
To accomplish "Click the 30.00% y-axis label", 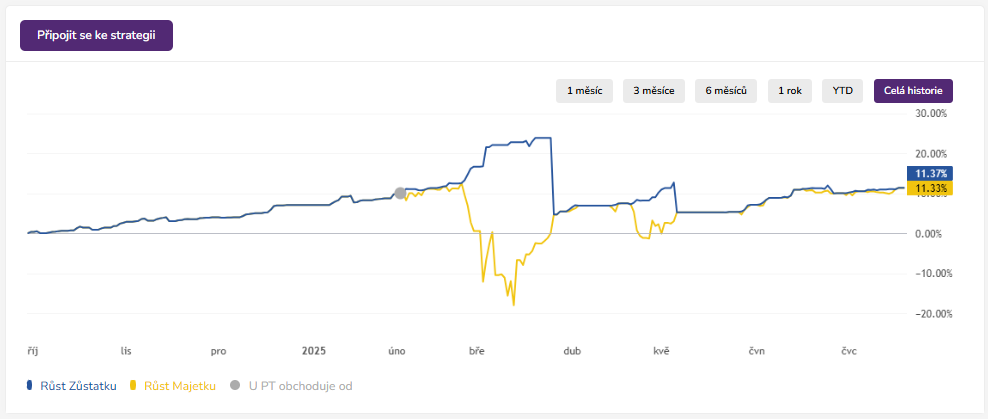I will tap(931, 113).
